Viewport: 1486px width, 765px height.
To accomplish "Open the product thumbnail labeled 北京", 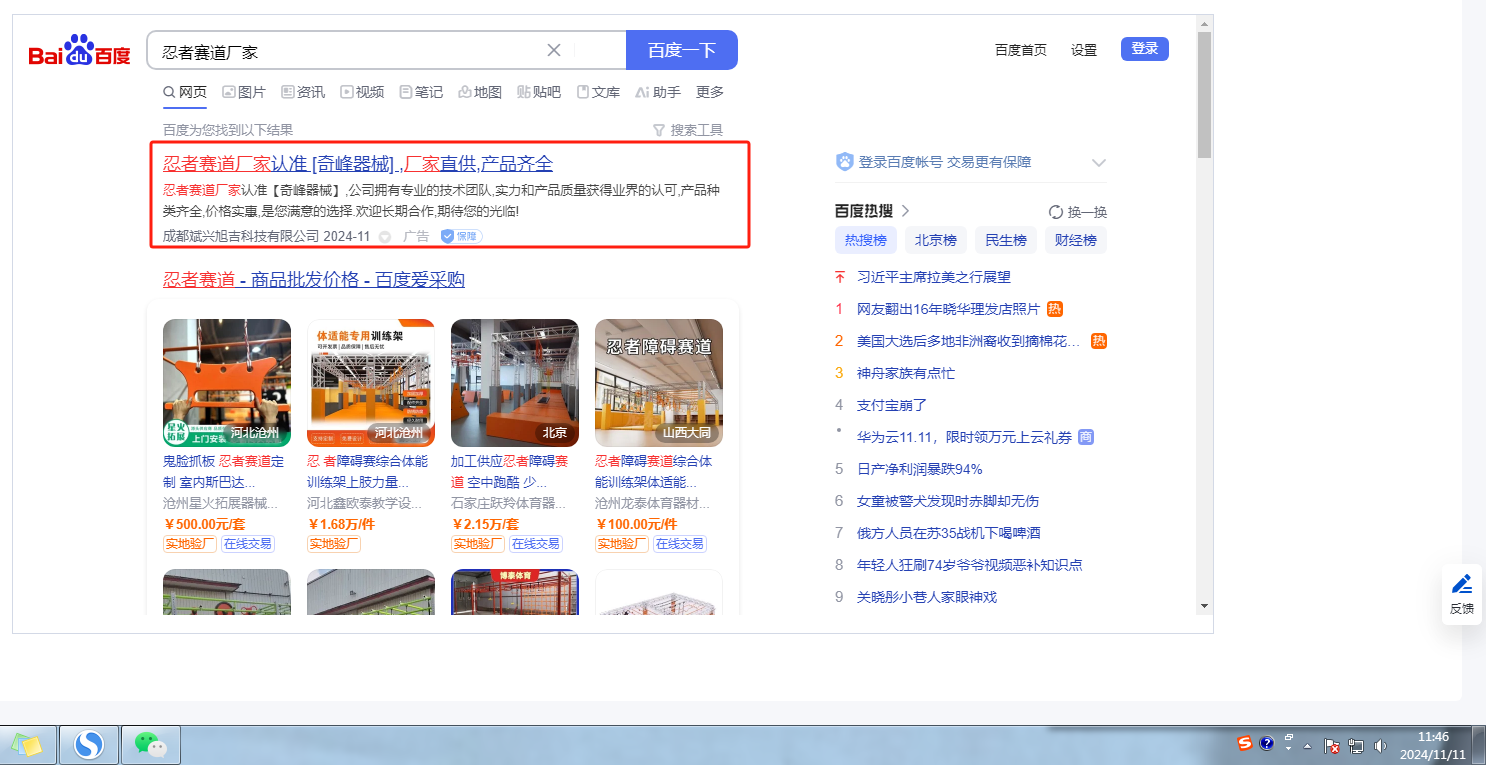I will click(515, 383).
